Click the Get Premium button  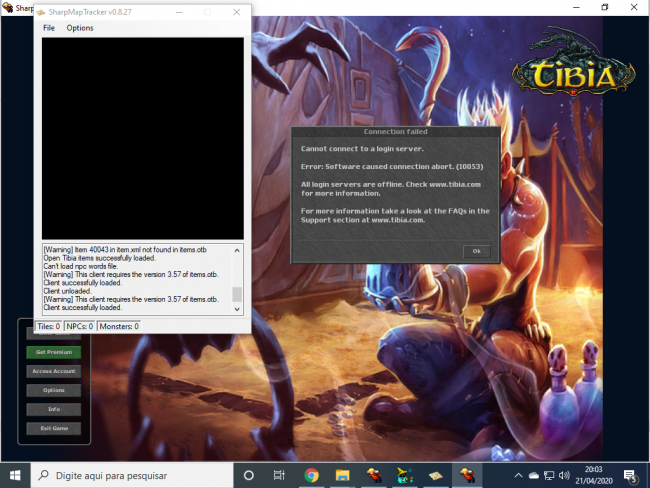pyautogui.click(x=53, y=352)
